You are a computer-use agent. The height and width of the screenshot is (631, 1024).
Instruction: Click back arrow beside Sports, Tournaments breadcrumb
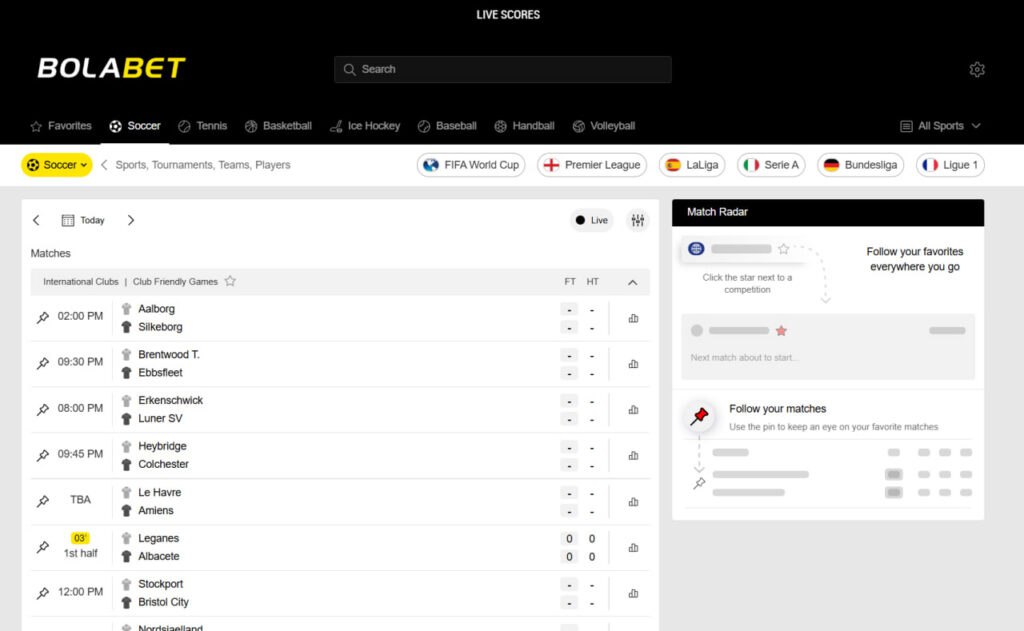(104, 165)
